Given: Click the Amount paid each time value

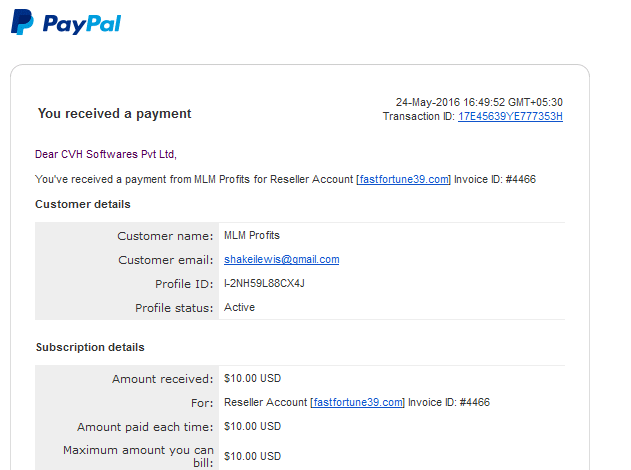Looking at the screenshot, I should coord(252,426).
